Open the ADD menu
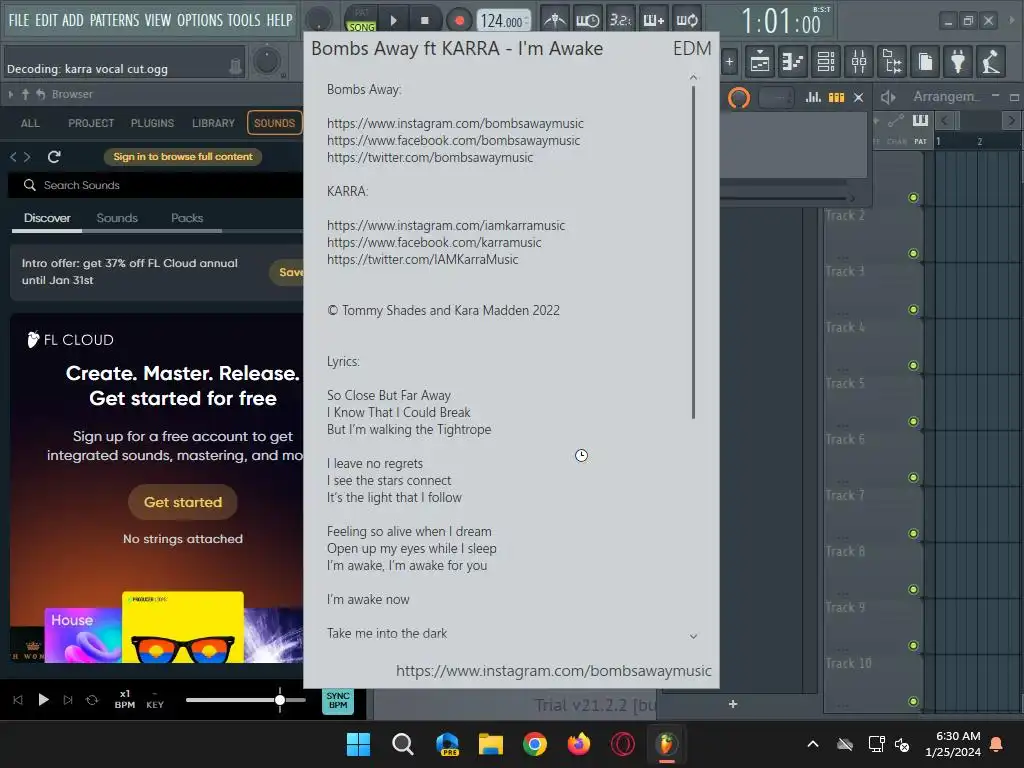Screen dimensions: 1024x768 click(72, 20)
